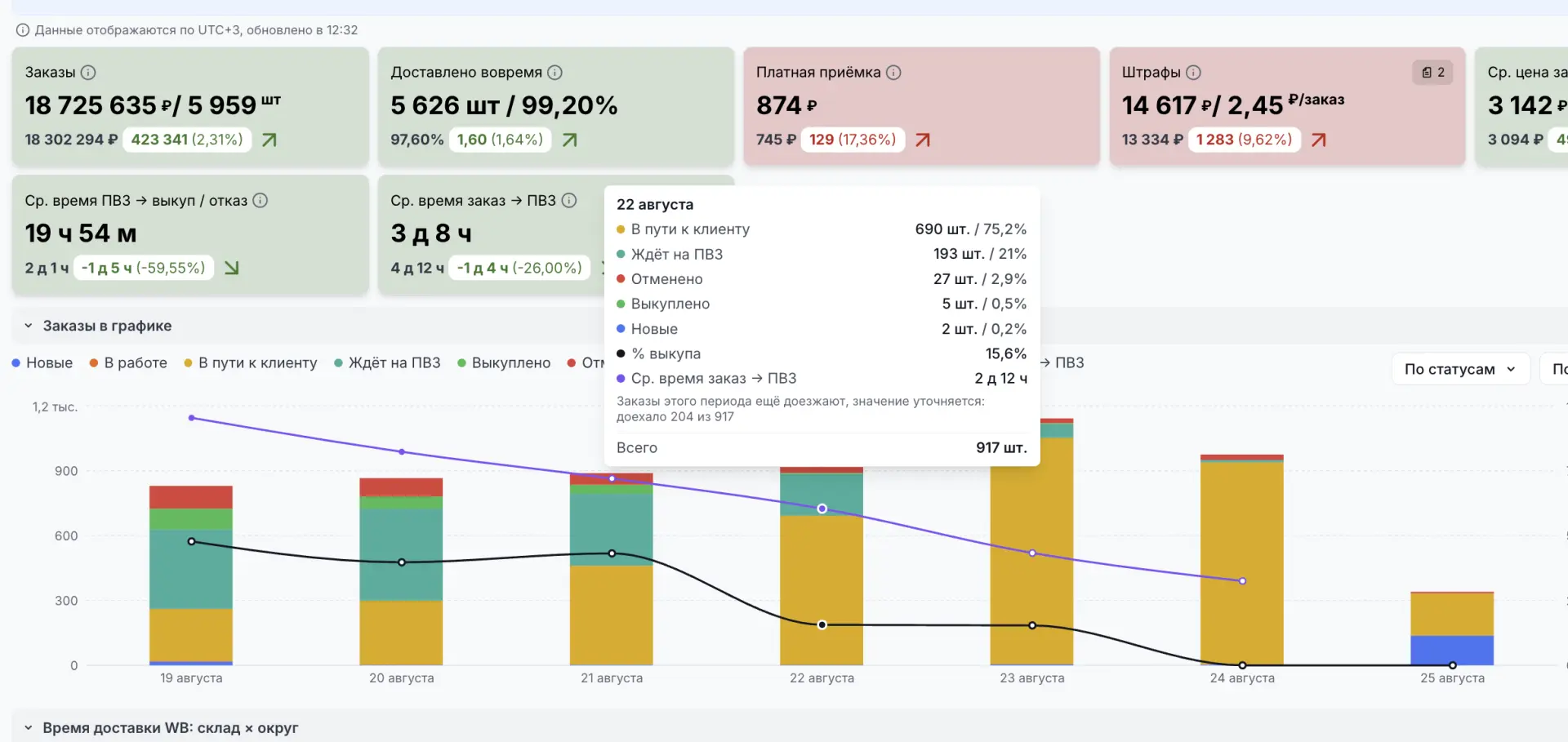Click the black line point at 19 августа

click(192, 541)
